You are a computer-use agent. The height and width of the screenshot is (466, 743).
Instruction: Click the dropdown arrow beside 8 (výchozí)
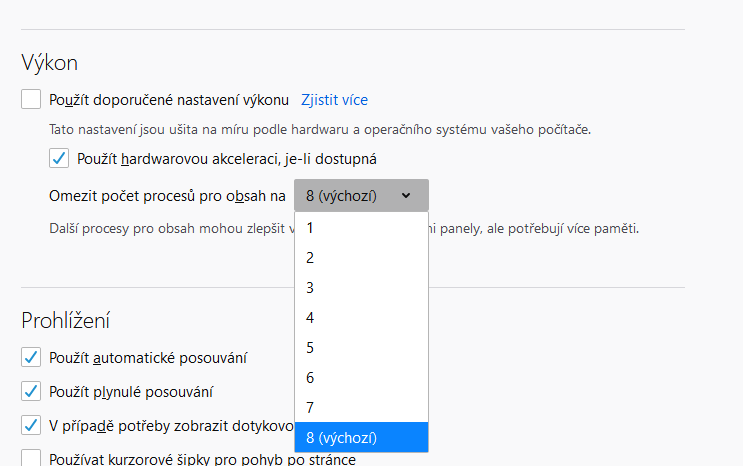[406, 196]
